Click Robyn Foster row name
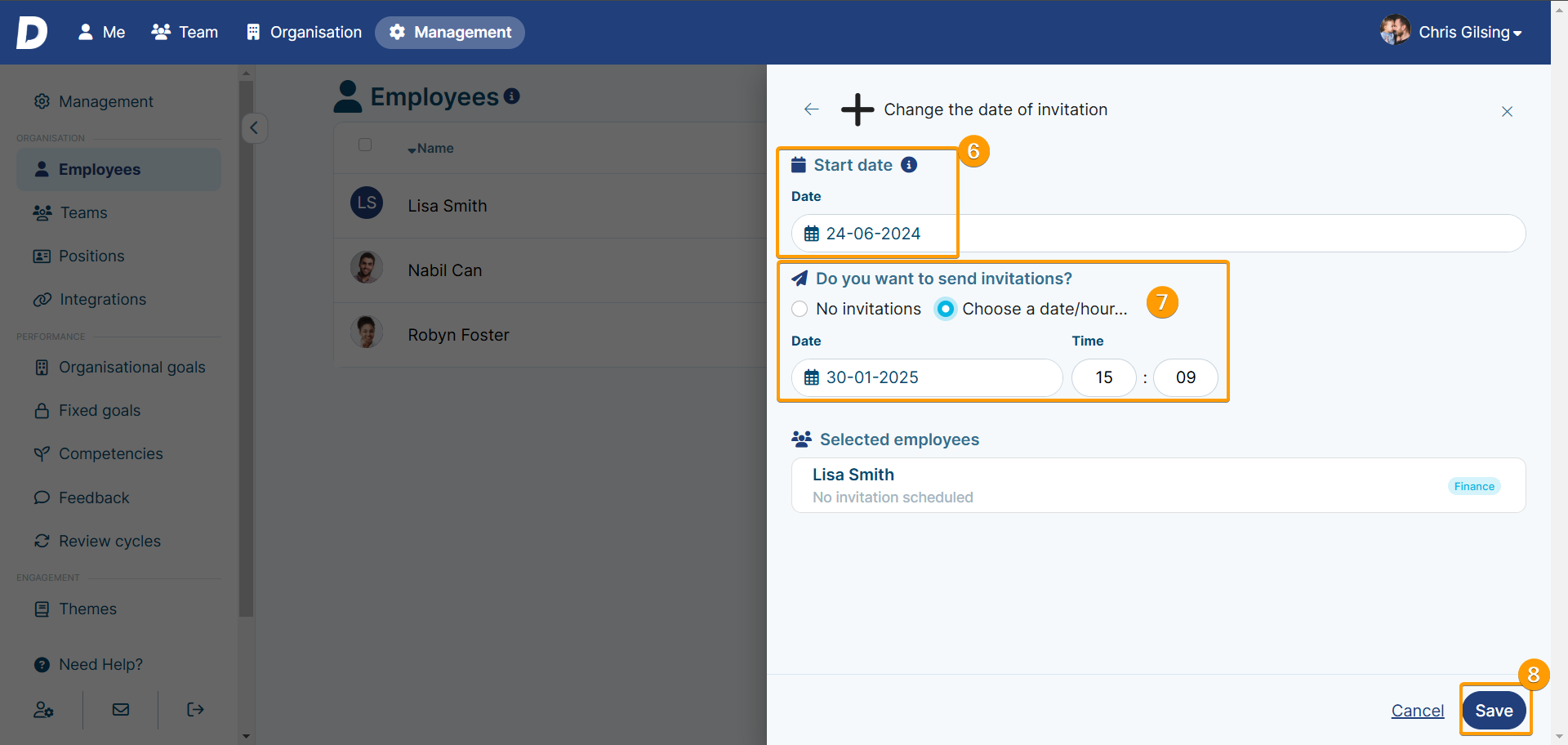This screenshot has height=745, width=1568. [x=458, y=335]
